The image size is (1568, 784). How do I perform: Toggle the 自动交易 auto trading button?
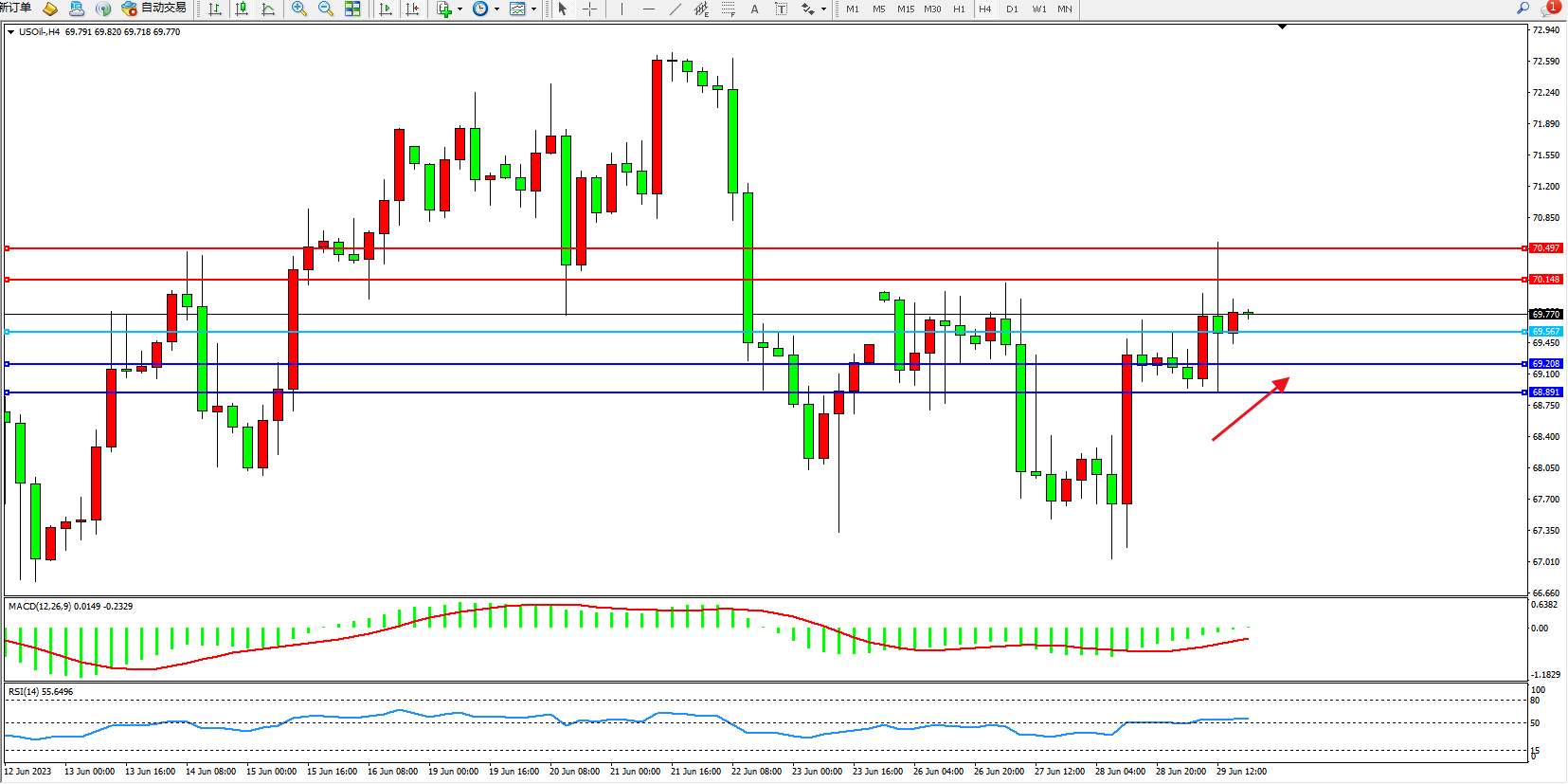tap(154, 9)
